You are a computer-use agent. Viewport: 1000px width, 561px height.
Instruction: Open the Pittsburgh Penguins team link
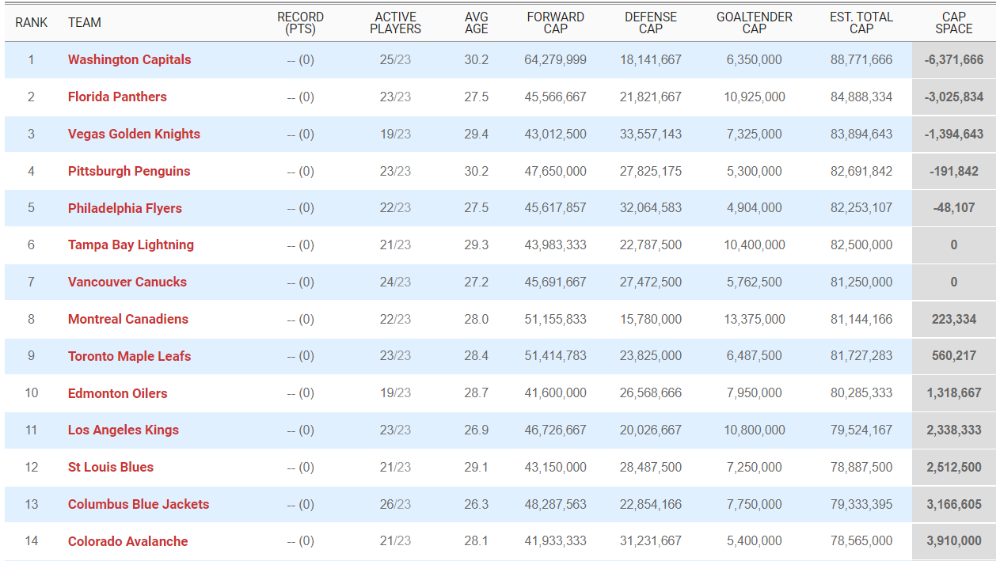point(129,171)
